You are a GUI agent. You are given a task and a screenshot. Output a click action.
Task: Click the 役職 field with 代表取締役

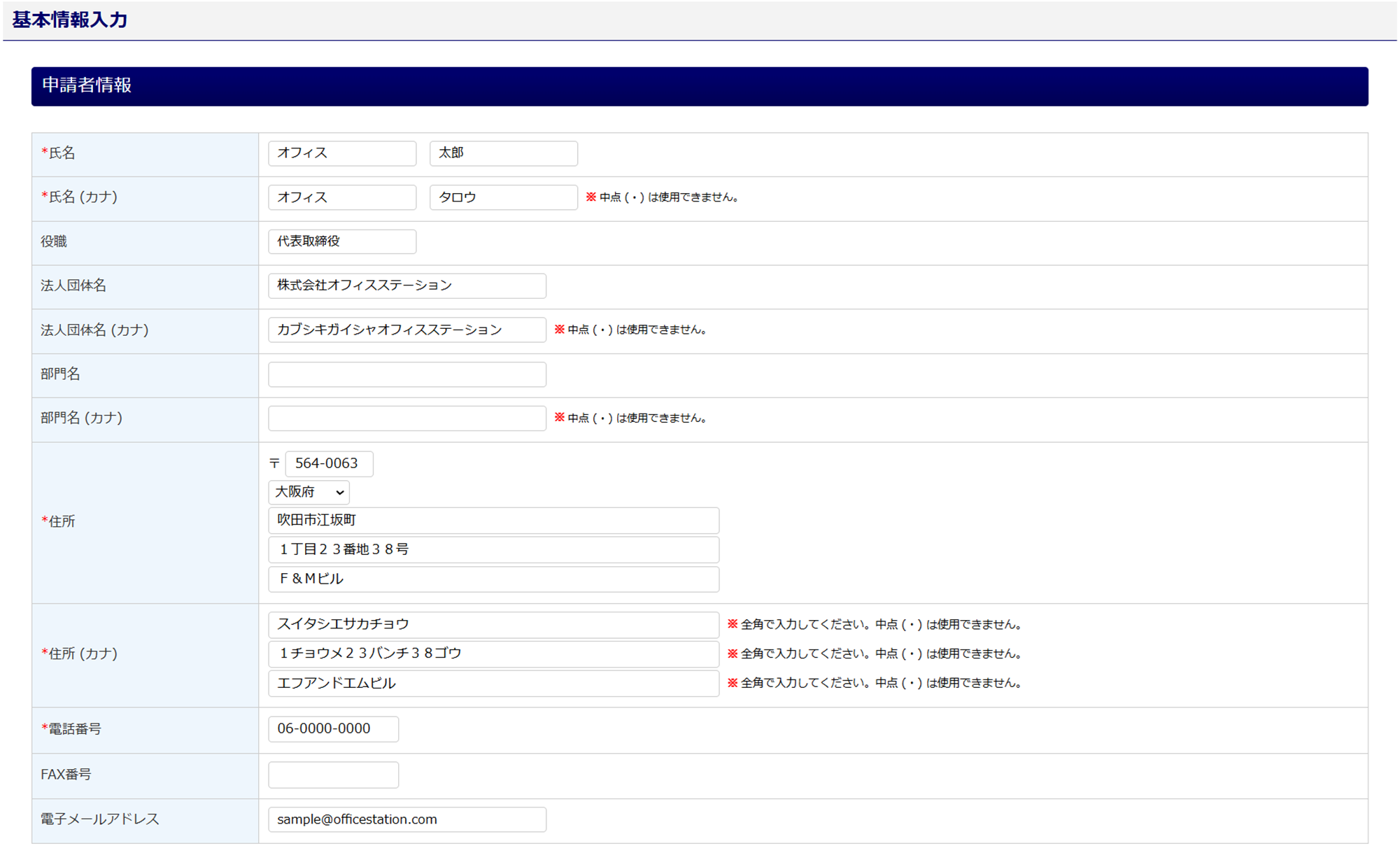pos(342,241)
